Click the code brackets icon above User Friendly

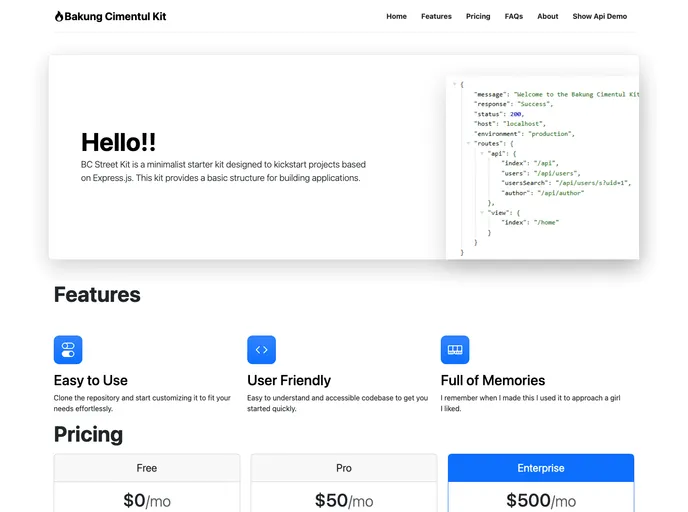261,350
